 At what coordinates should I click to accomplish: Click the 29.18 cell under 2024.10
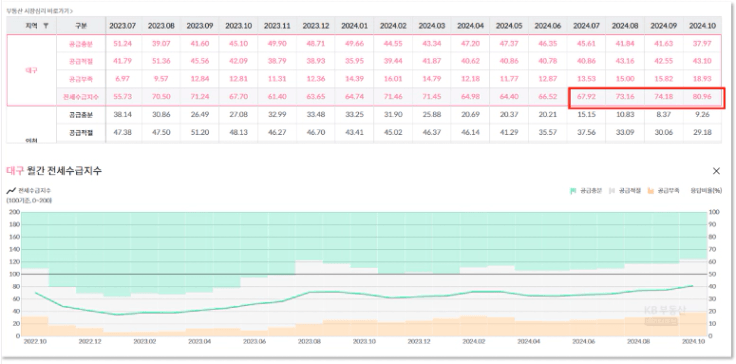(x=702, y=132)
